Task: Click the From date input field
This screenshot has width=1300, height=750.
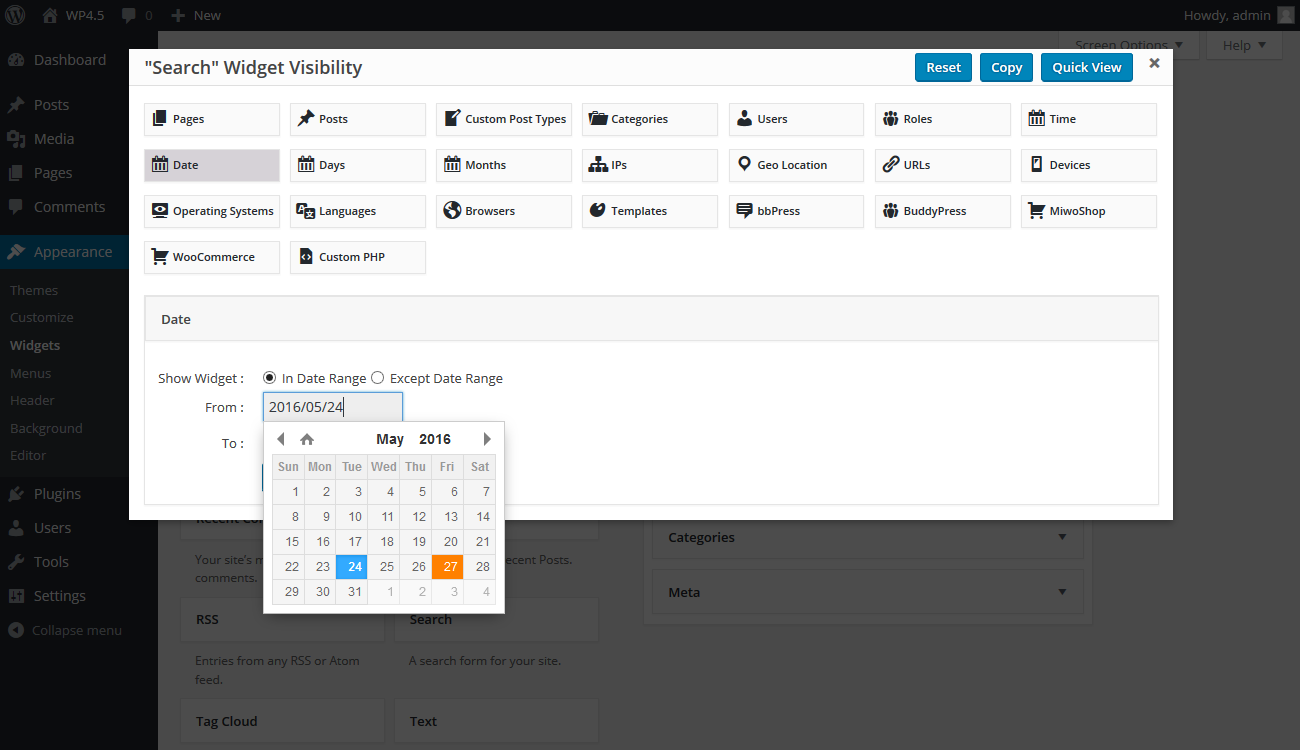Action: click(x=333, y=407)
